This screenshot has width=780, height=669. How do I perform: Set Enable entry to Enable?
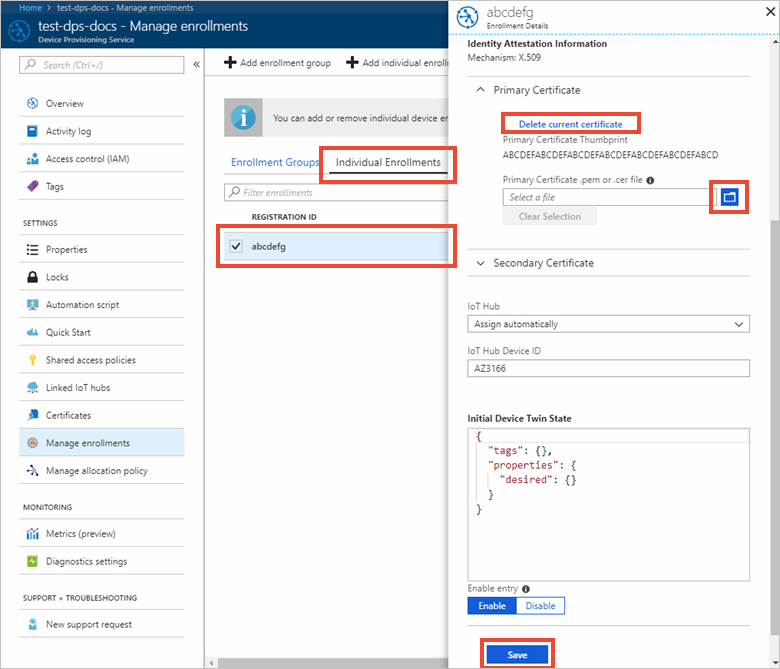491,606
